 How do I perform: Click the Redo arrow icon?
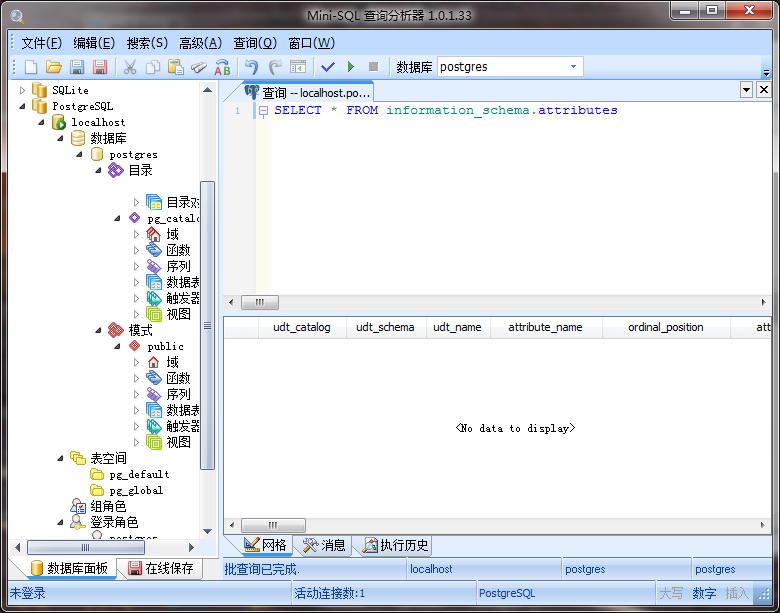coord(275,67)
